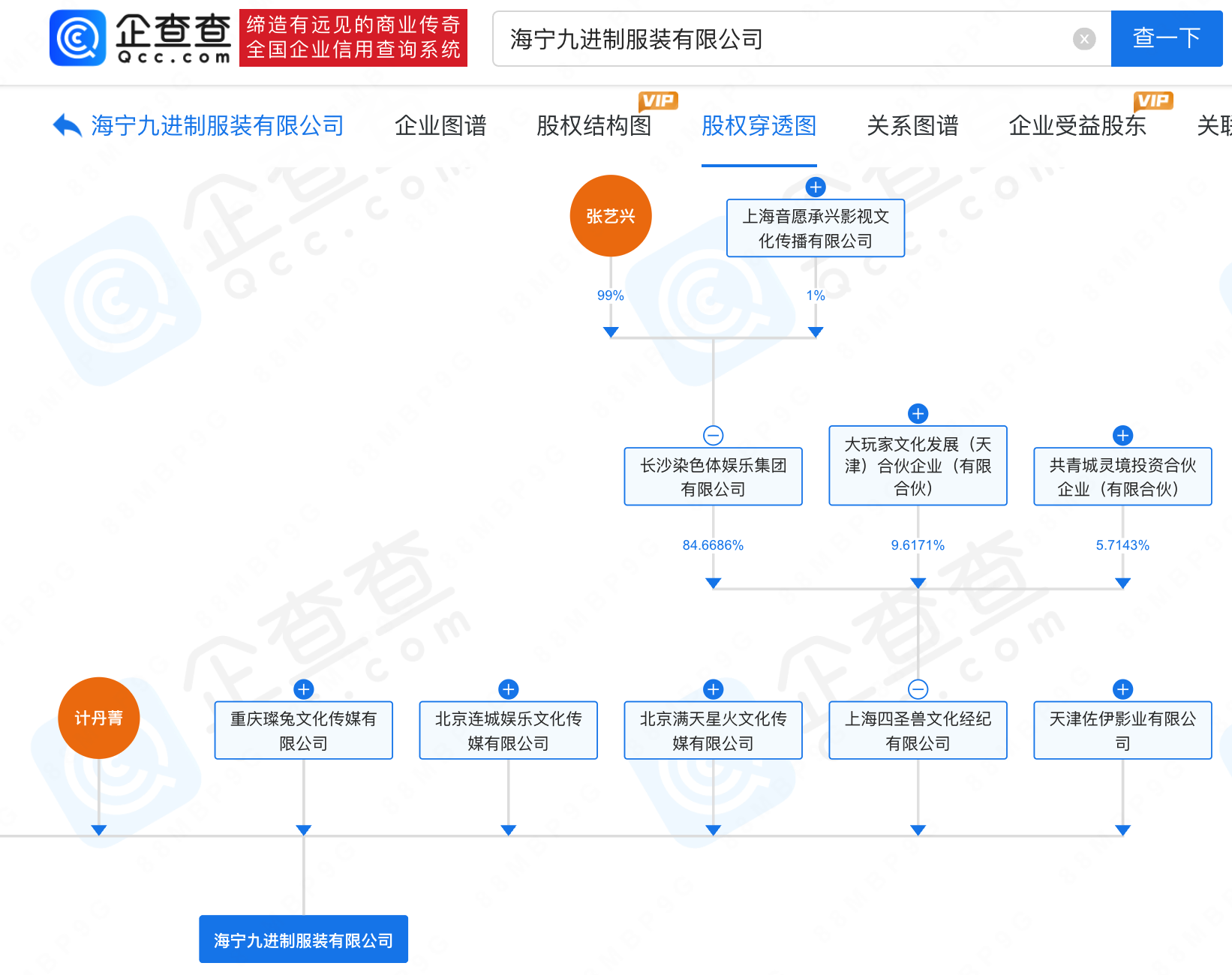
Task: Click the VIP badge on 企业受益股东
Action: coord(1153,100)
